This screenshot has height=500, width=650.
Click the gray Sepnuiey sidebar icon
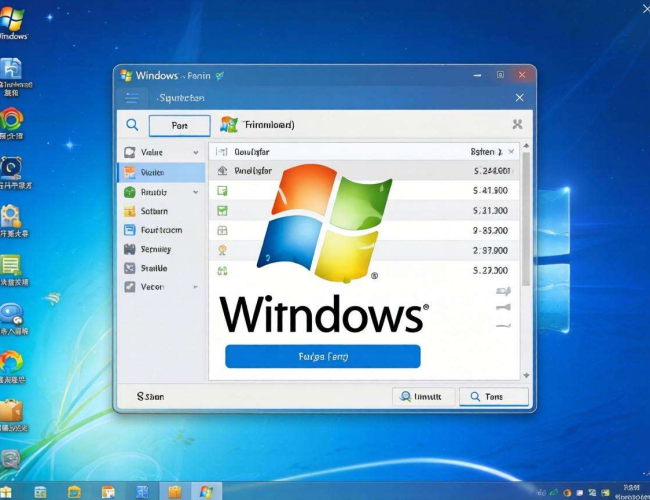(x=130, y=249)
